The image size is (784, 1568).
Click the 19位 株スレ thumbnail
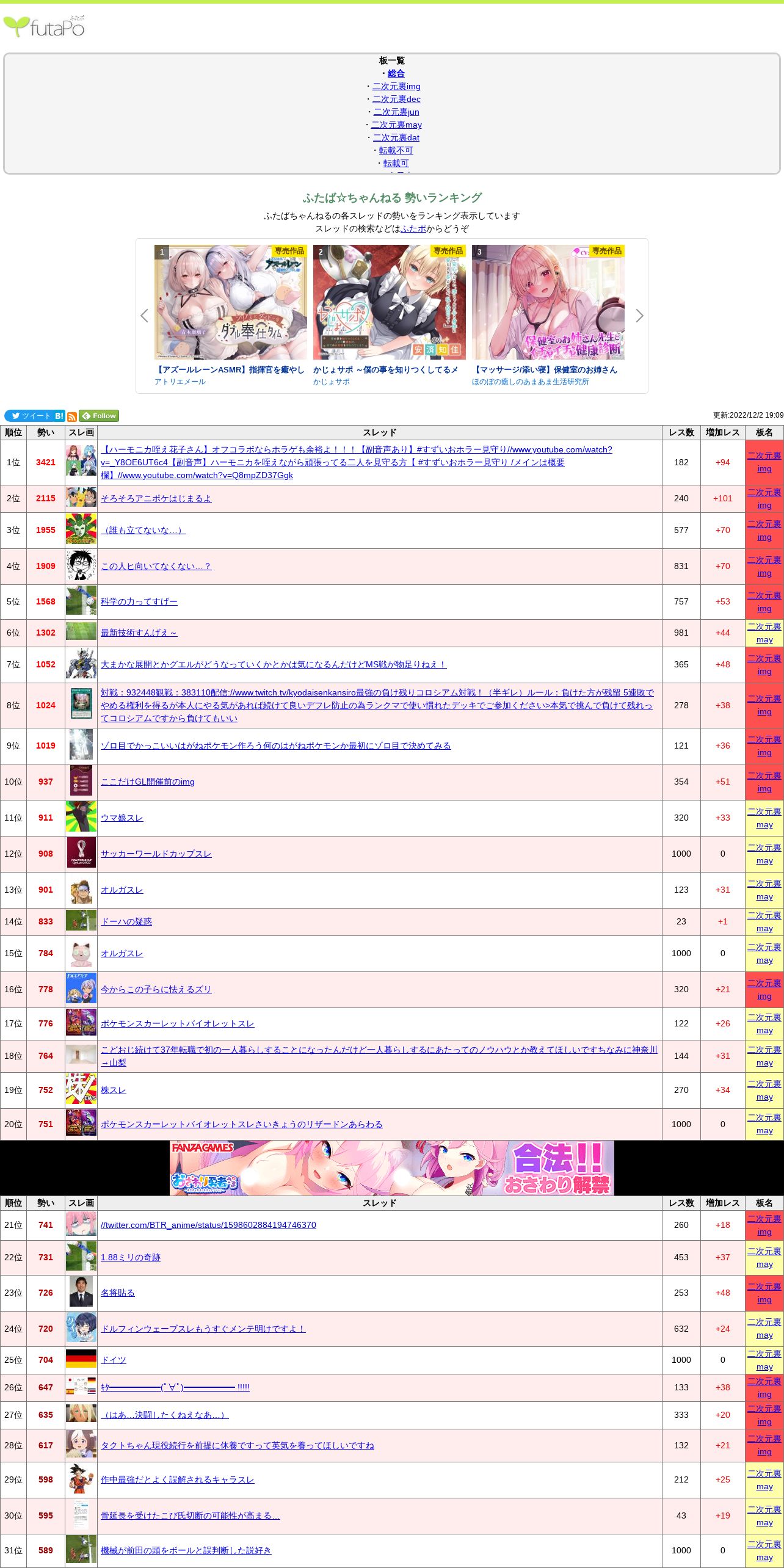tap(81, 1089)
